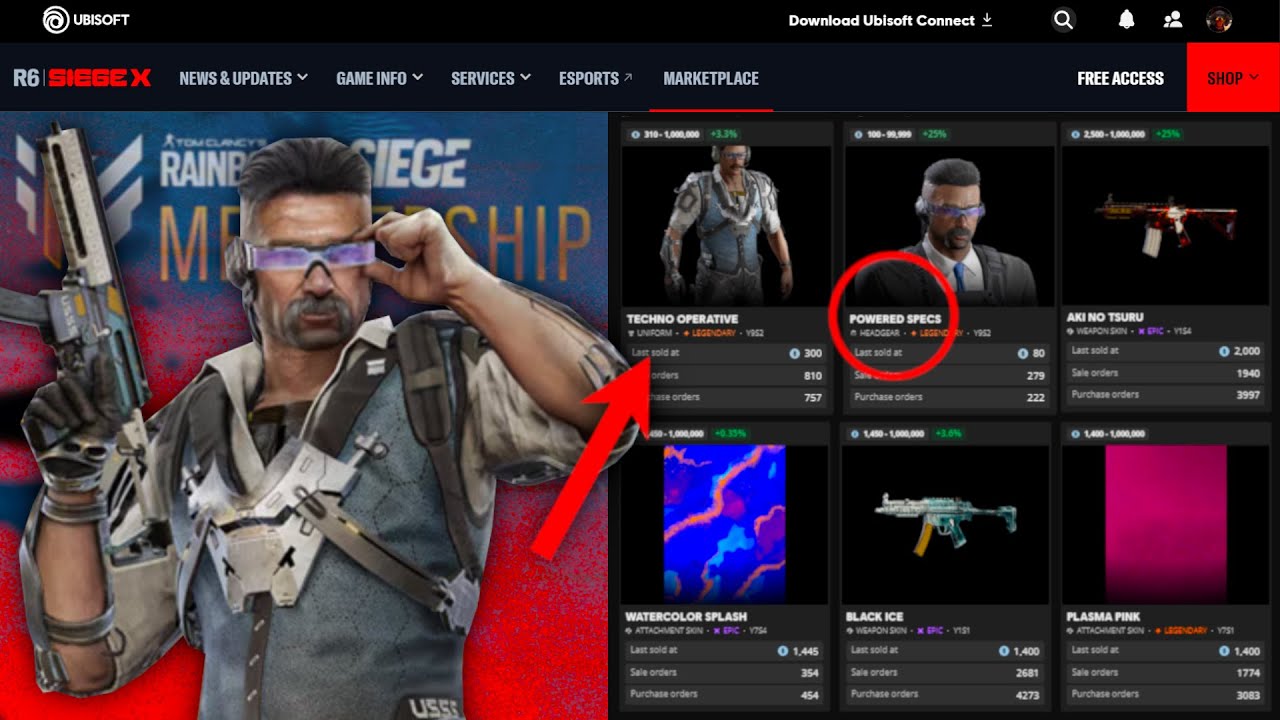Click the Techno Operative uniform thumbnail

pos(727,225)
